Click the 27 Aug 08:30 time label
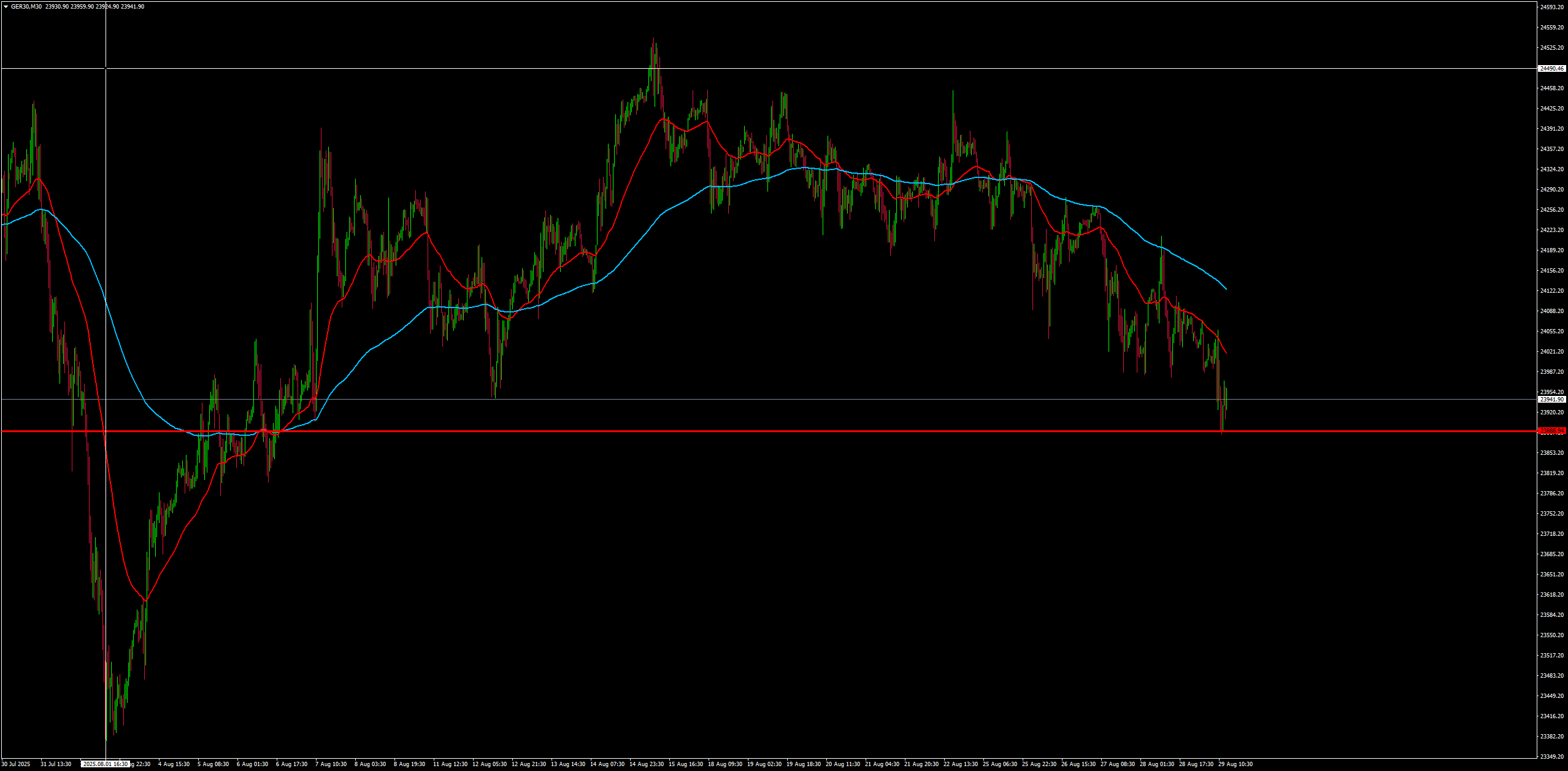 [x=1118, y=764]
